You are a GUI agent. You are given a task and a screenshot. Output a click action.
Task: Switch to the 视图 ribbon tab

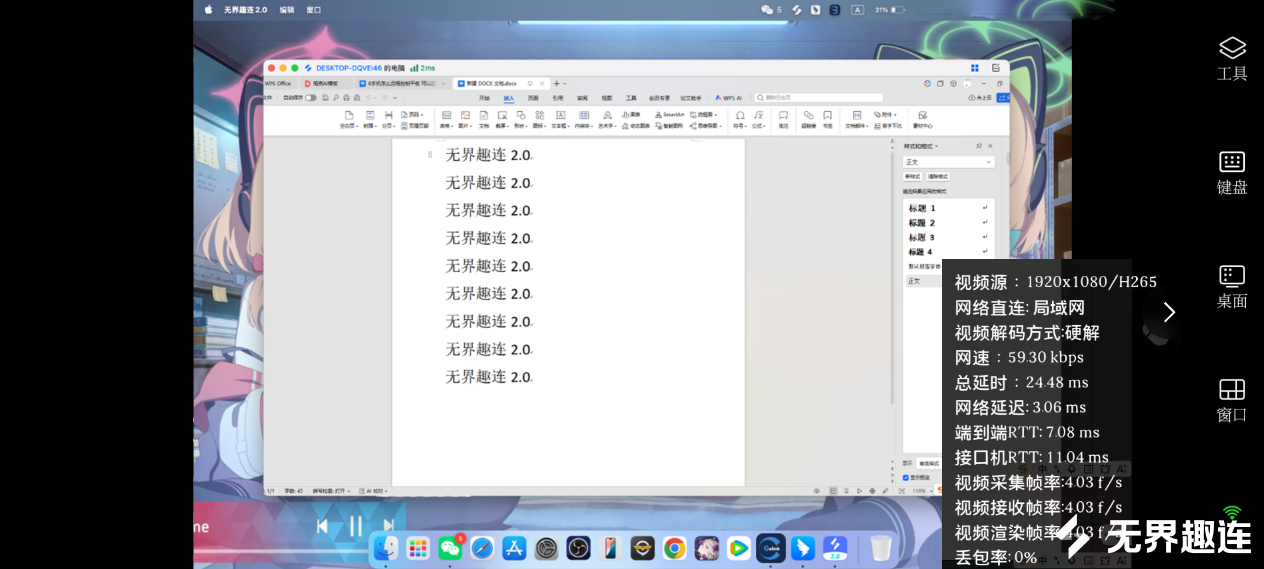pyautogui.click(x=607, y=98)
